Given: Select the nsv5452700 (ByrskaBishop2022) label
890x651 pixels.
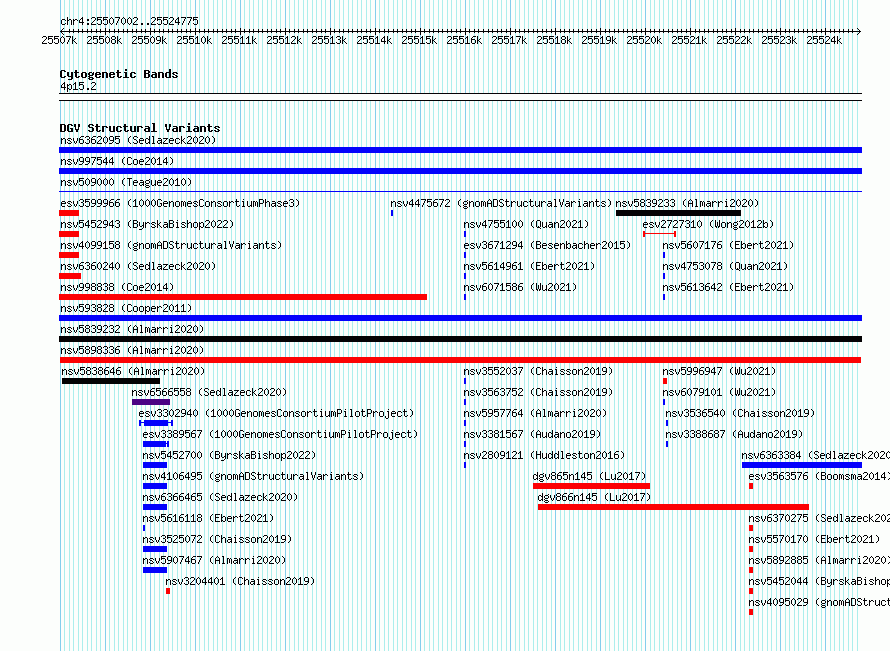Looking at the screenshot, I should [x=229, y=455].
